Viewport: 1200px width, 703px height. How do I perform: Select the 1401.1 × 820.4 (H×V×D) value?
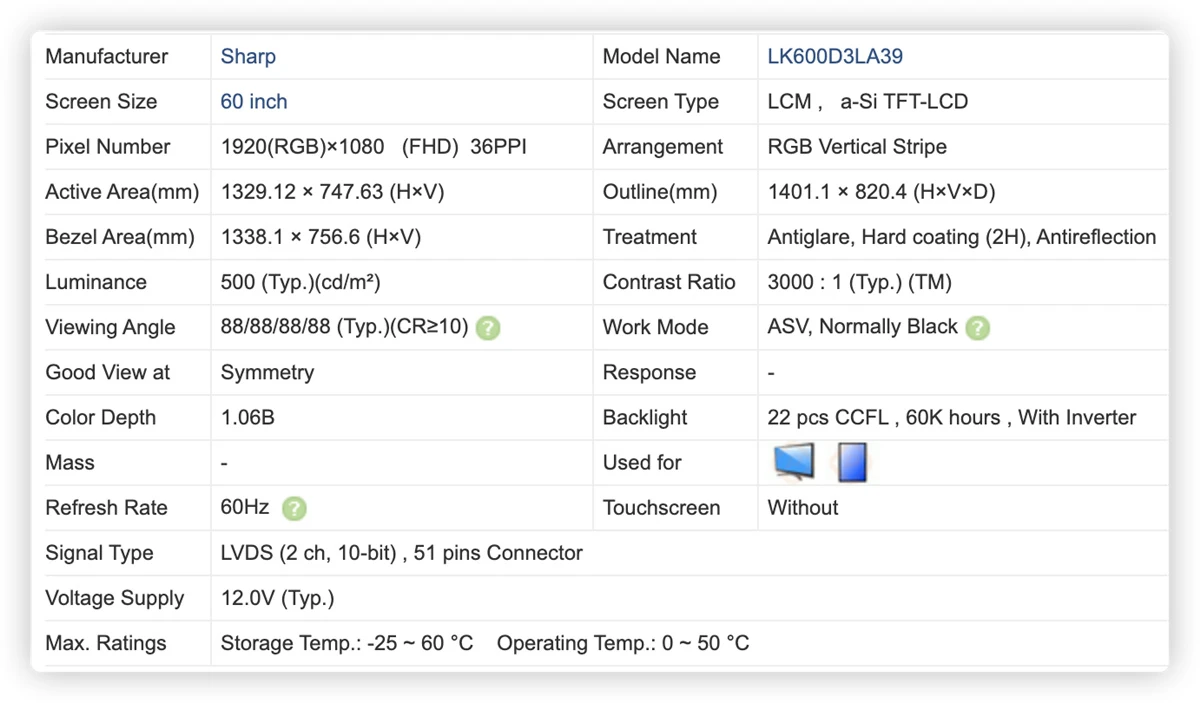pos(882,192)
